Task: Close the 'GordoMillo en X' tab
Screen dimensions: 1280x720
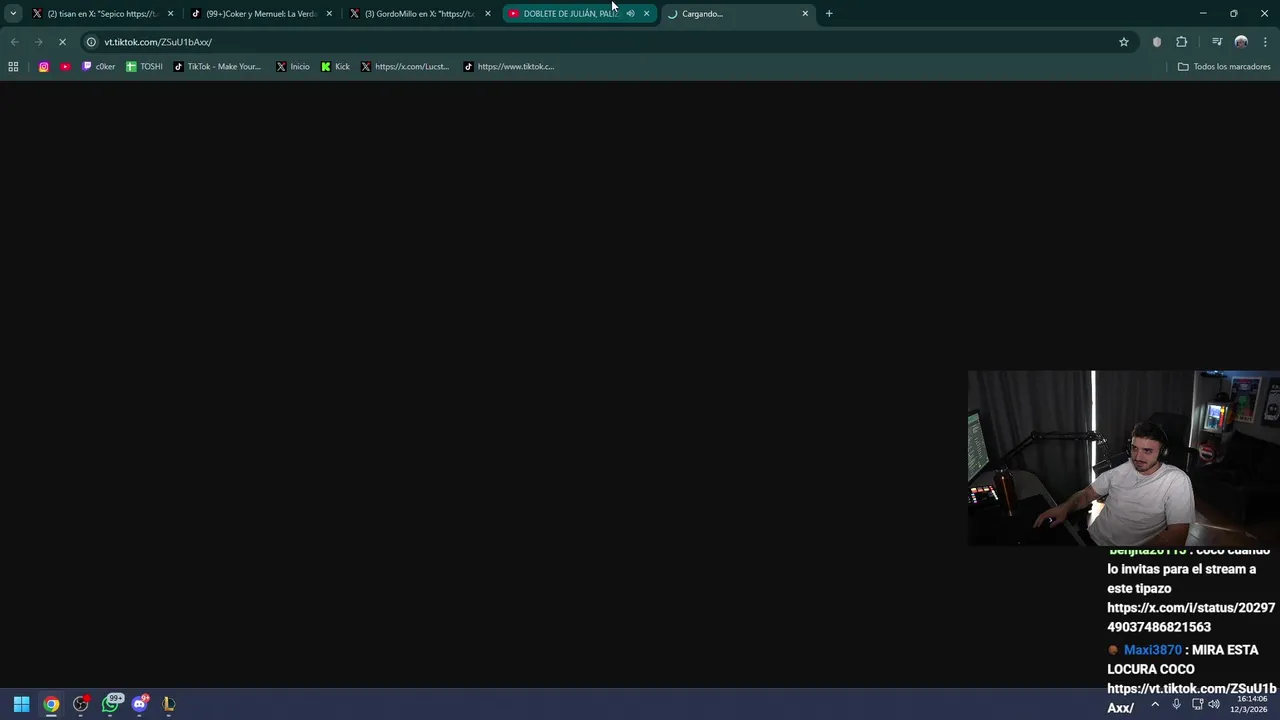Action: click(x=488, y=14)
